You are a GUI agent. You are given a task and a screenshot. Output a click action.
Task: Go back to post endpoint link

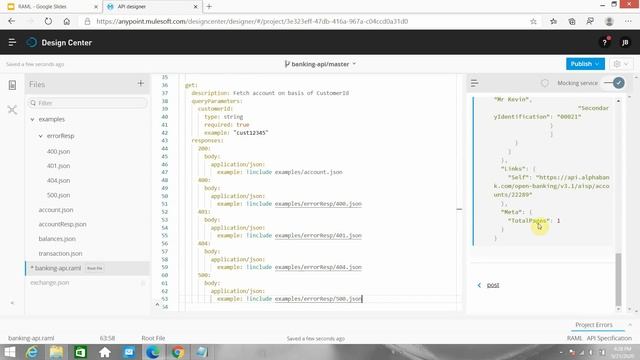[x=493, y=285]
